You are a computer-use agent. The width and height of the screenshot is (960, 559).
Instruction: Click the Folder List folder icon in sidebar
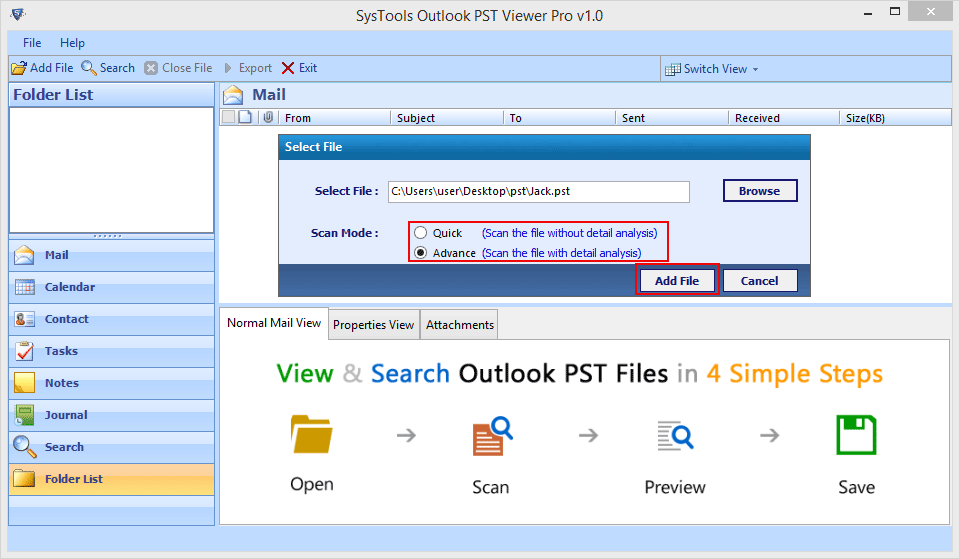[x=24, y=479]
